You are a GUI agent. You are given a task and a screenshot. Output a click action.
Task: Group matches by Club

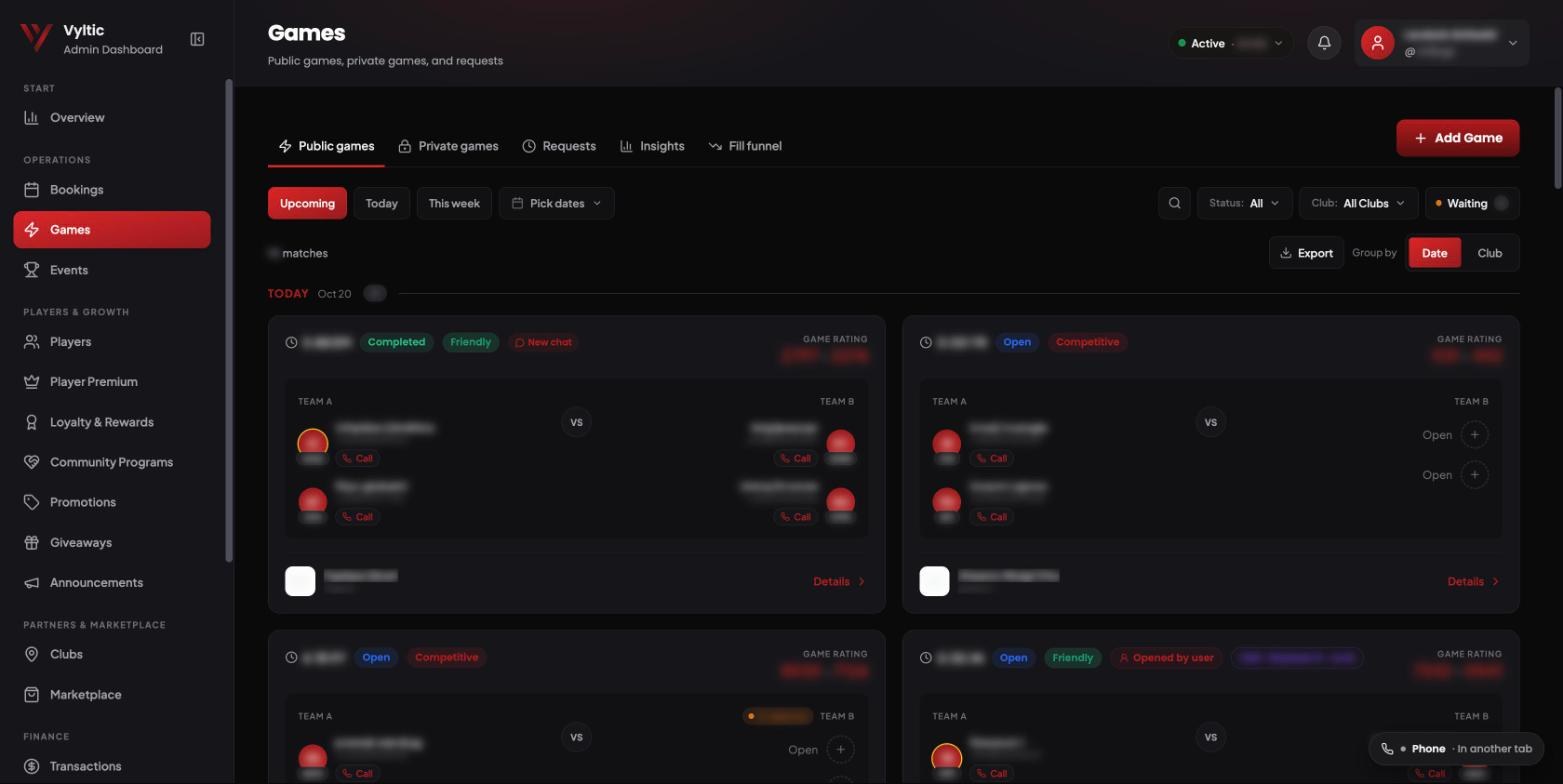[1489, 253]
